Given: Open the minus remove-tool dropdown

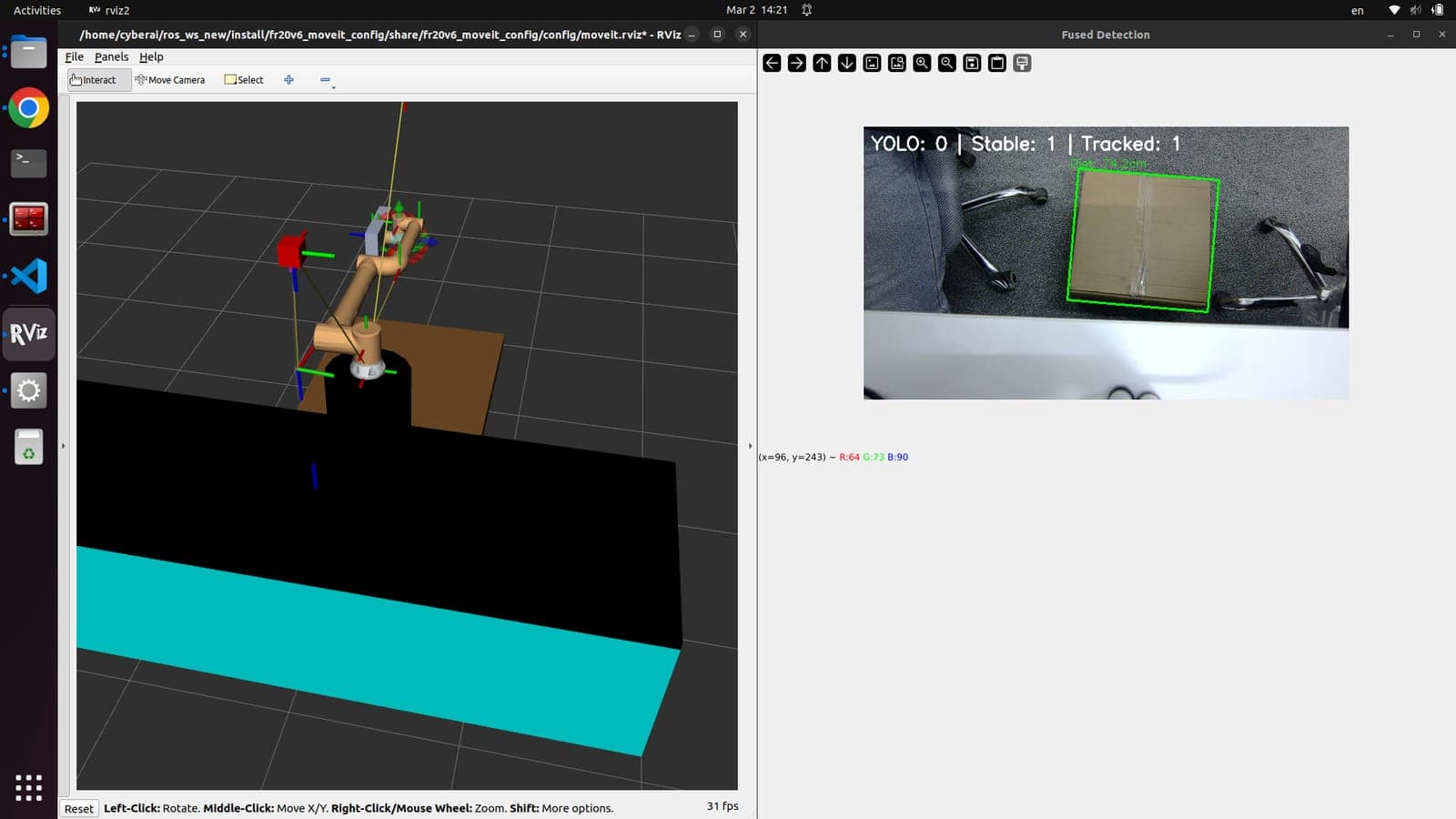Looking at the screenshot, I should [x=327, y=81].
